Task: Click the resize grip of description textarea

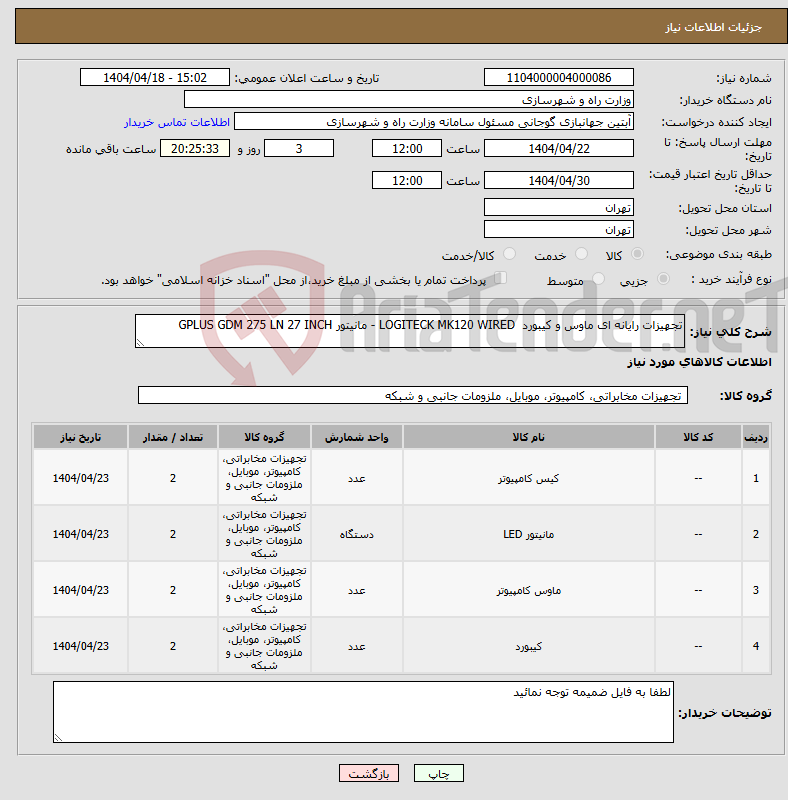Action: [140, 343]
